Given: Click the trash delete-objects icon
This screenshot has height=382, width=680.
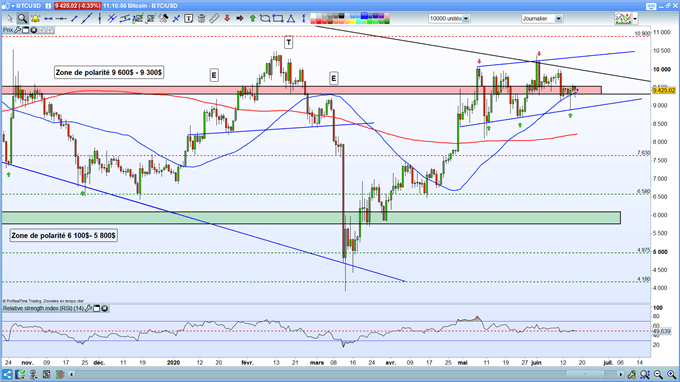Looking at the screenshot, I should 201,18.
